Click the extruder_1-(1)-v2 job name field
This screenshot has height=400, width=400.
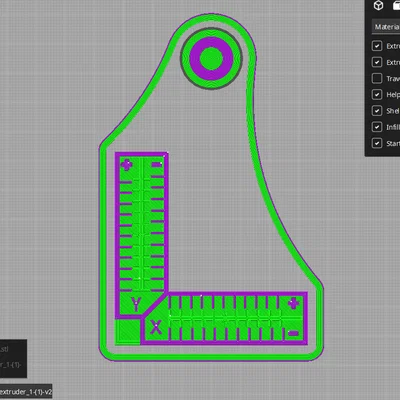pyautogui.click(x=26, y=392)
